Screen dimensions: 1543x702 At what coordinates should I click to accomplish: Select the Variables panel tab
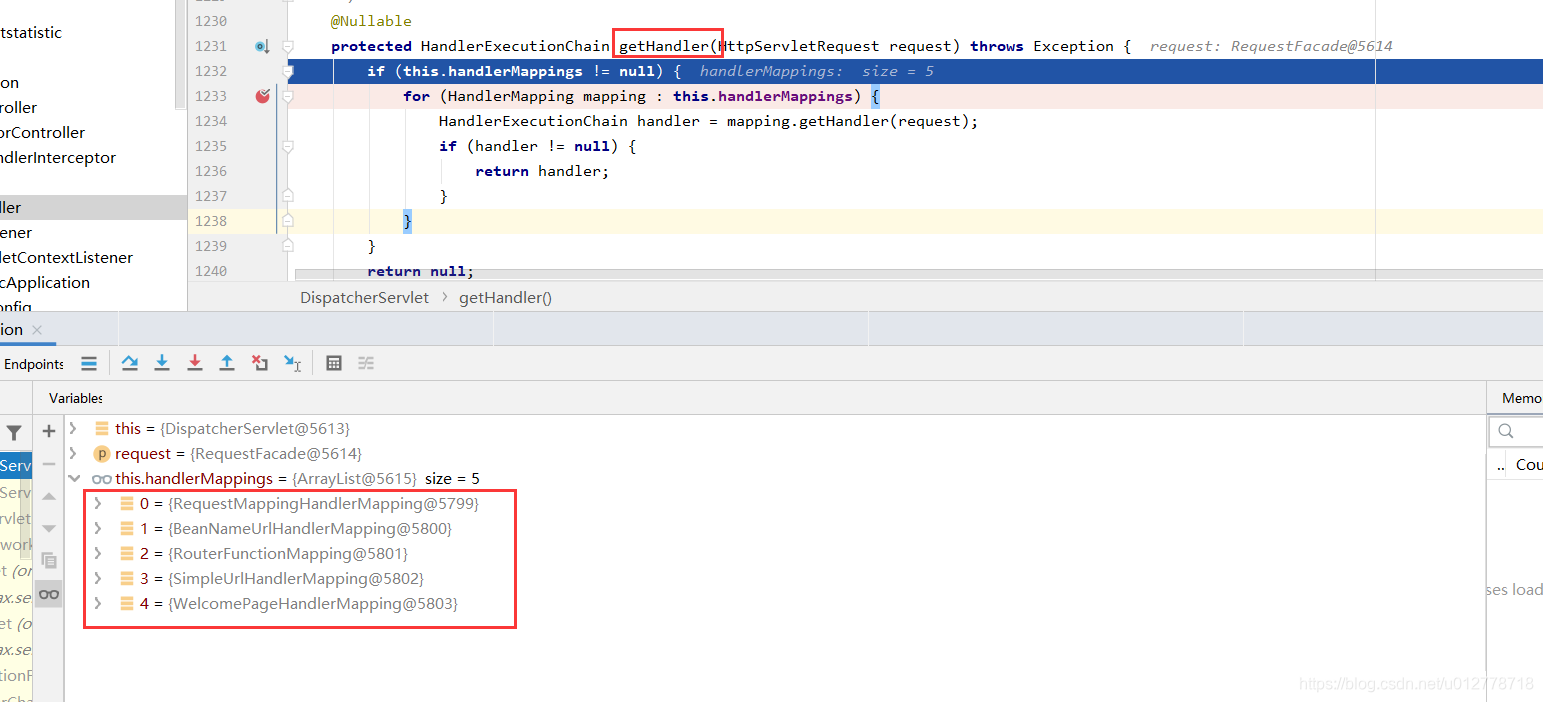76,398
